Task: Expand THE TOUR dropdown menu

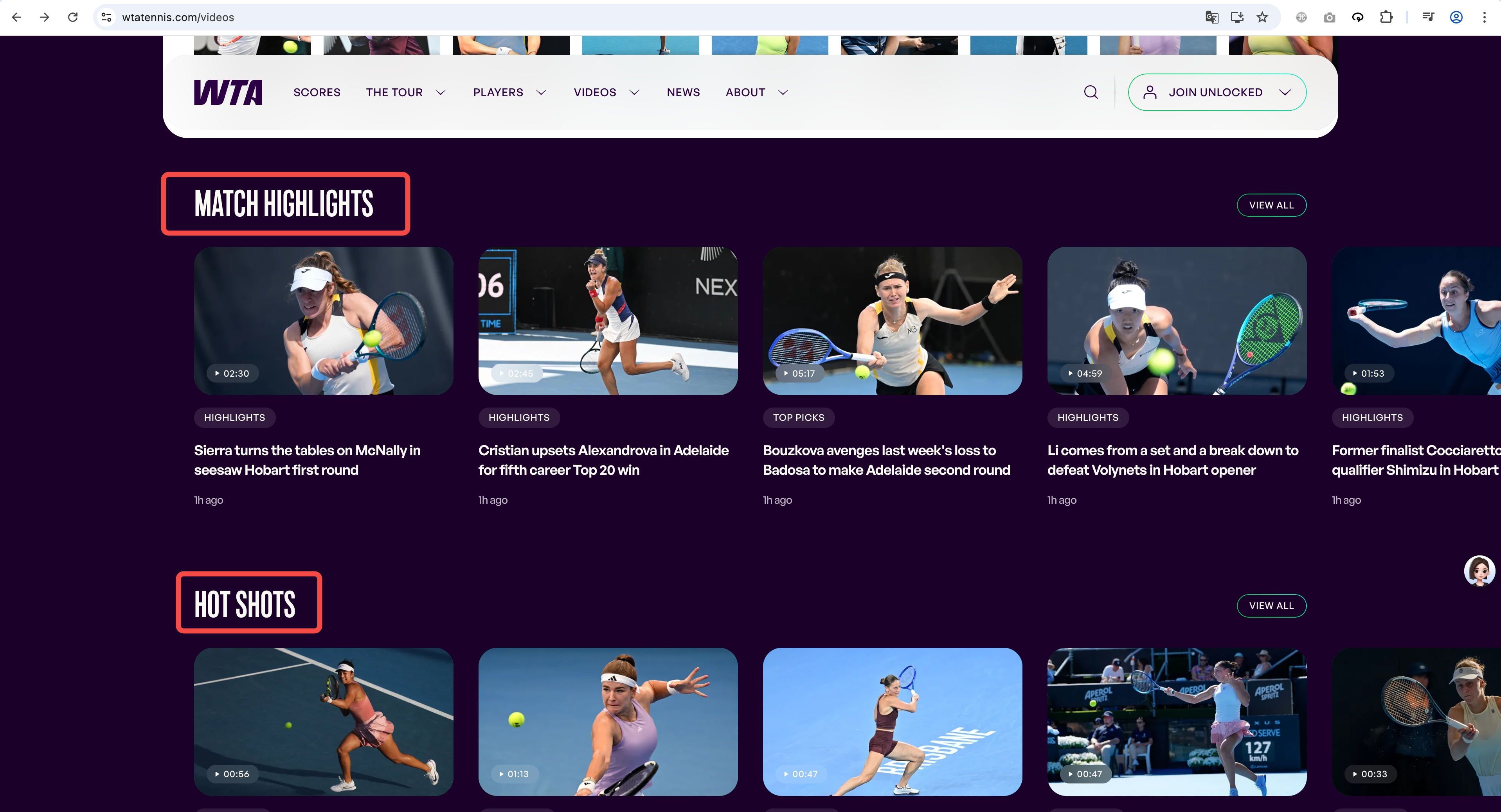Action: 405,92
